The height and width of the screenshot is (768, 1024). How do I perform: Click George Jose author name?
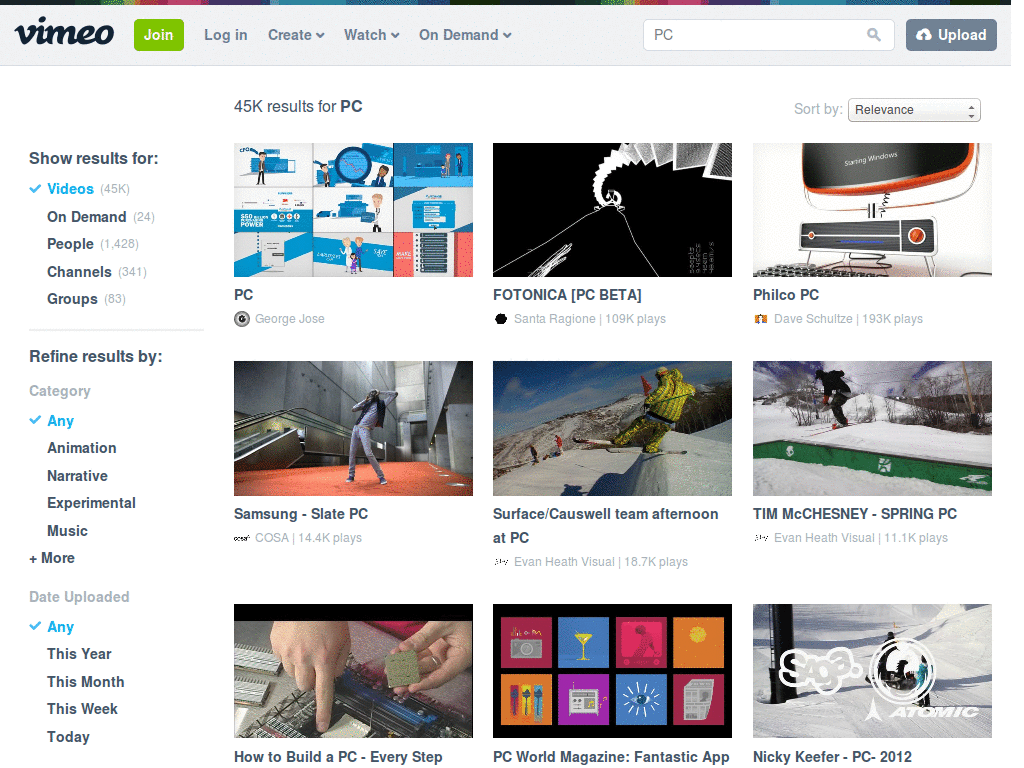pyautogui.click(x=289, y=319)
